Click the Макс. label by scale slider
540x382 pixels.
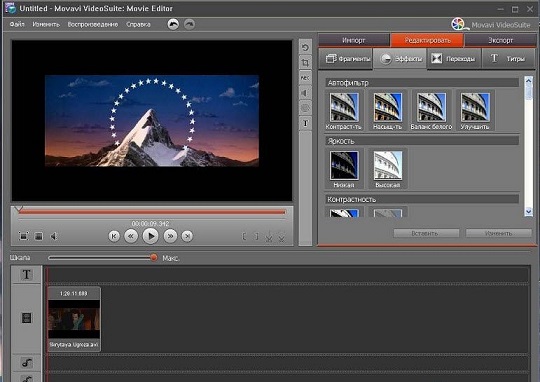coord(170,258)
